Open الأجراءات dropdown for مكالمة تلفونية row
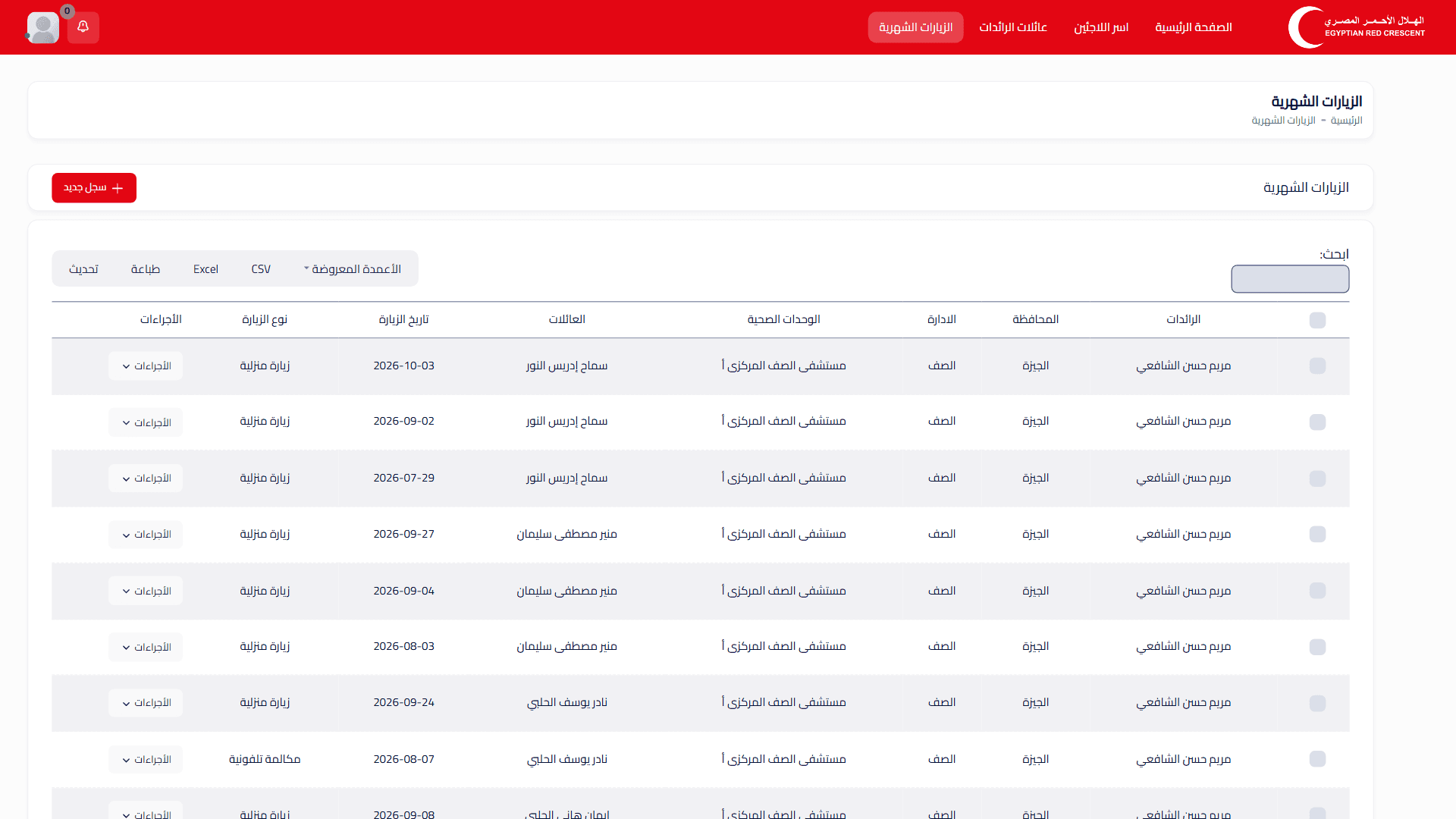1456x819 pixels. click(x=146, y=759)
